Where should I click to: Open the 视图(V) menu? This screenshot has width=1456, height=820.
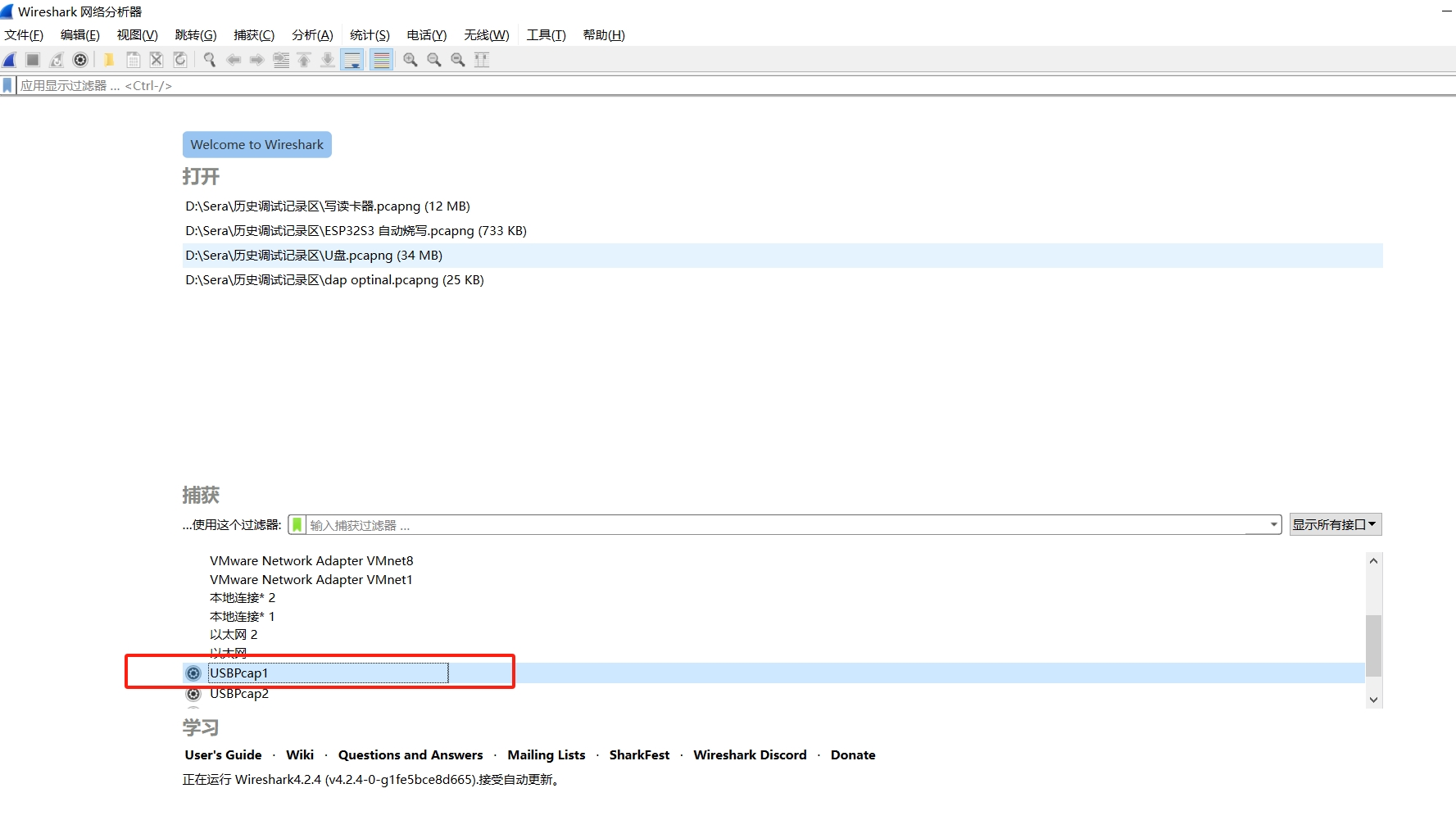pos(138,35)
